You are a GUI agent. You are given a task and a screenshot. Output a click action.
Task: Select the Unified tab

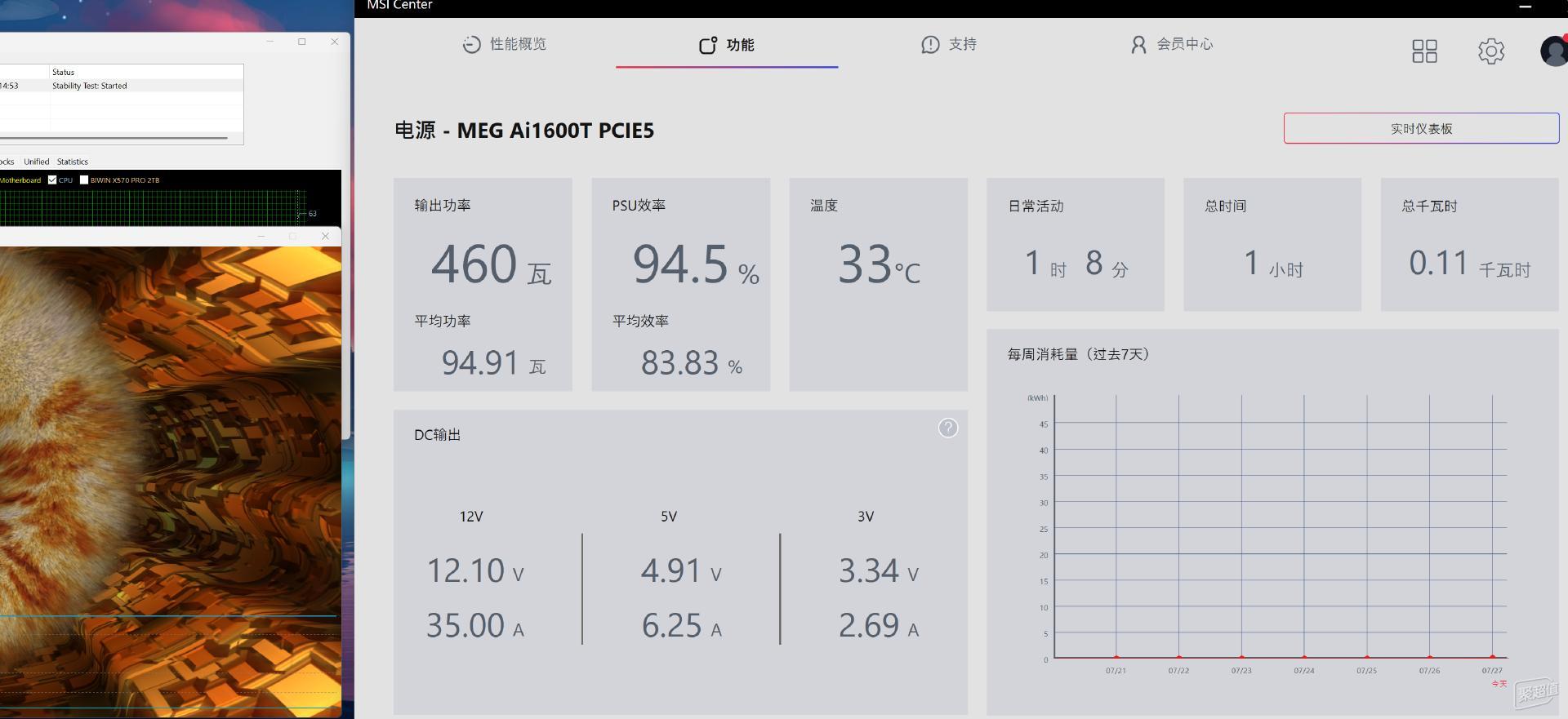(x=37, y=162)
